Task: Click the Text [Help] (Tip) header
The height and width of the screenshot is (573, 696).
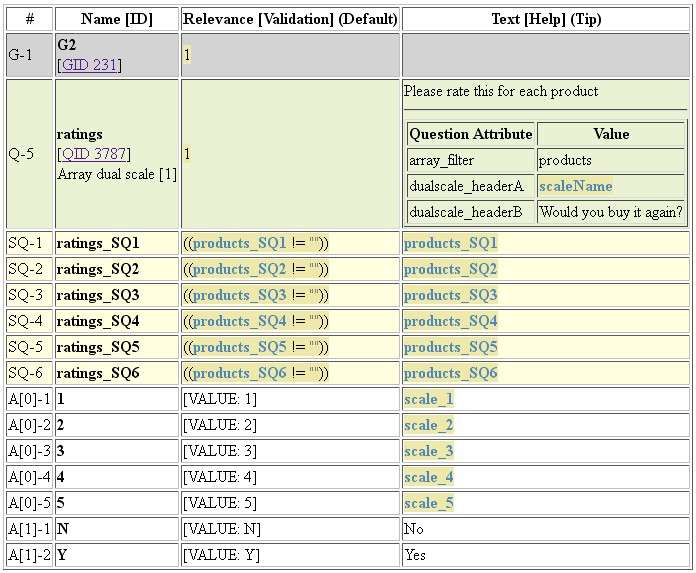Action: (x=546, y=19)
